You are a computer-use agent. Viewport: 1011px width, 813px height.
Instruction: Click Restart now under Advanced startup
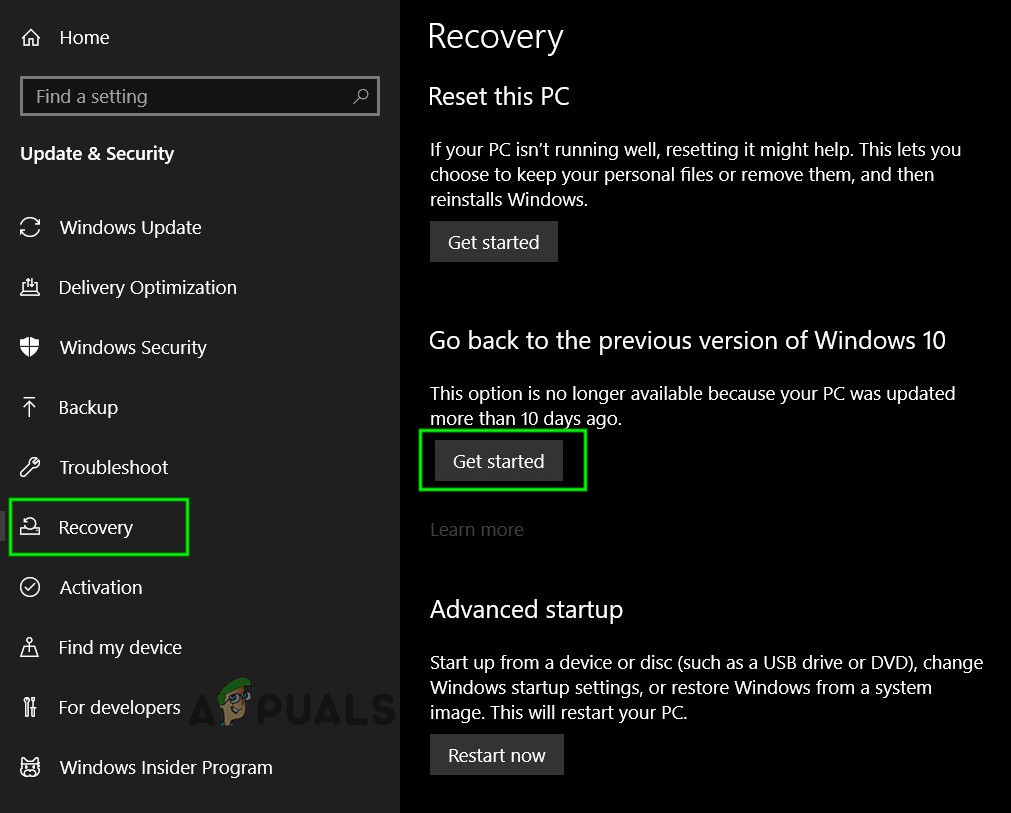(497, 755)
